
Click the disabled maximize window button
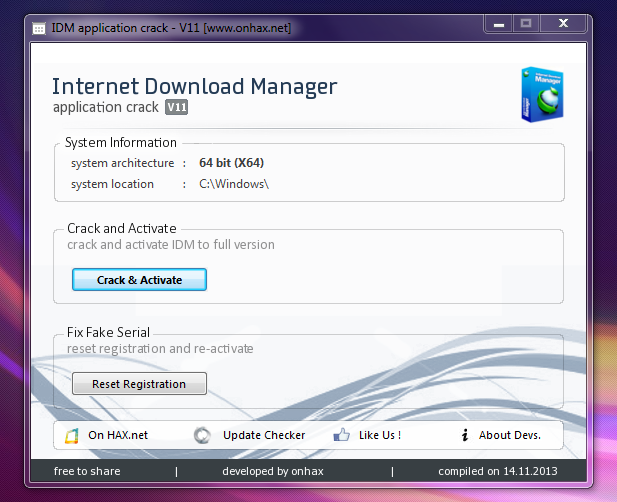point(526,24)
